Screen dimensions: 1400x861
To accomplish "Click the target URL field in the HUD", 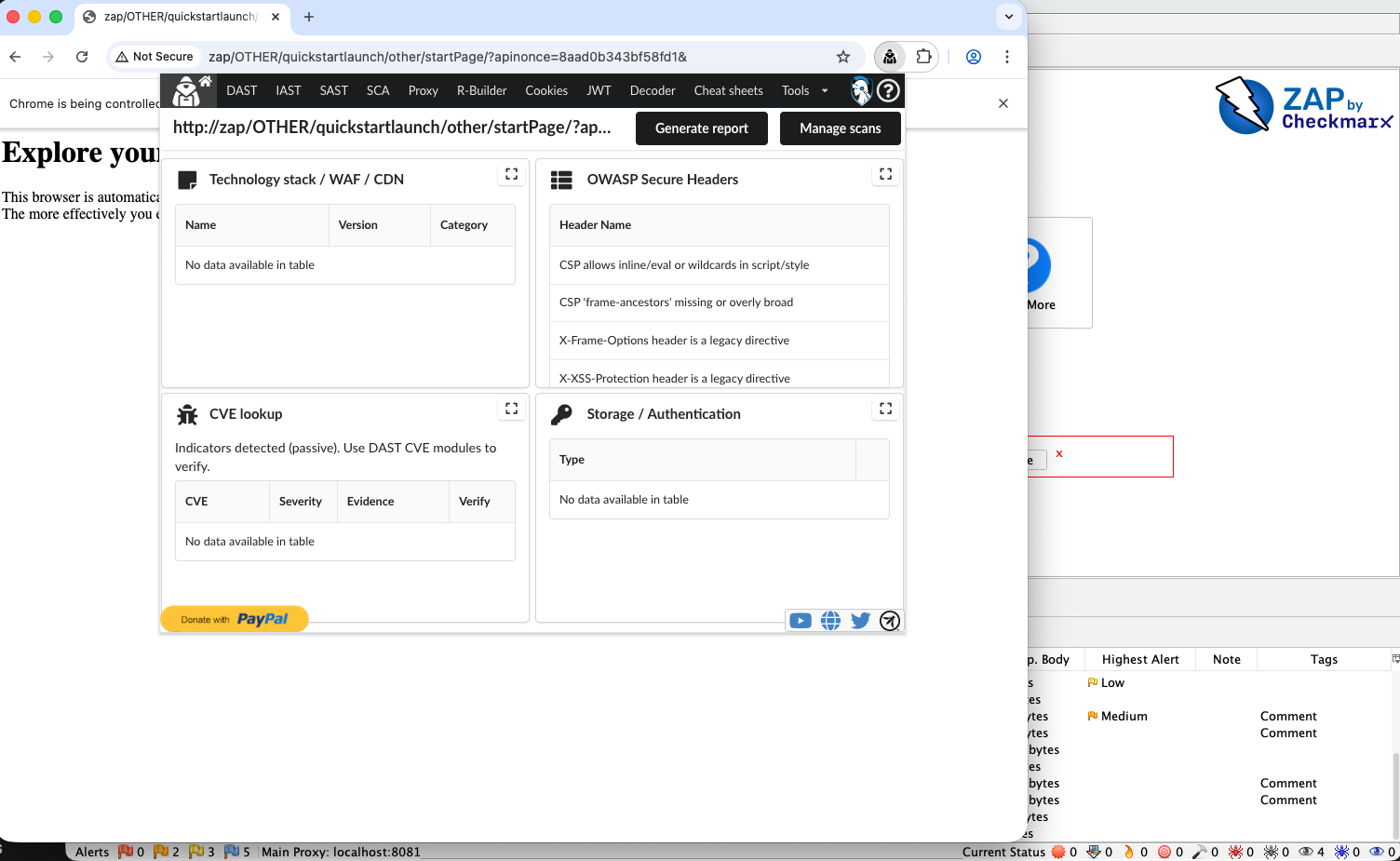I will pos(391,128).
